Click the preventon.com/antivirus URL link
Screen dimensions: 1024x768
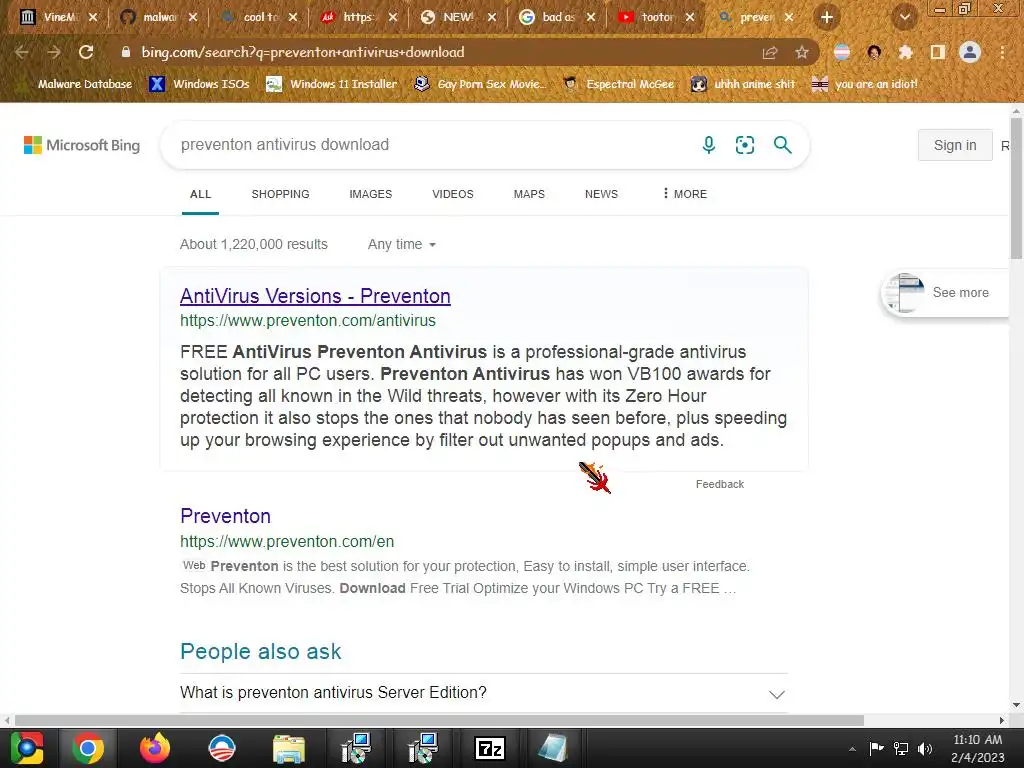click(308, 321)
